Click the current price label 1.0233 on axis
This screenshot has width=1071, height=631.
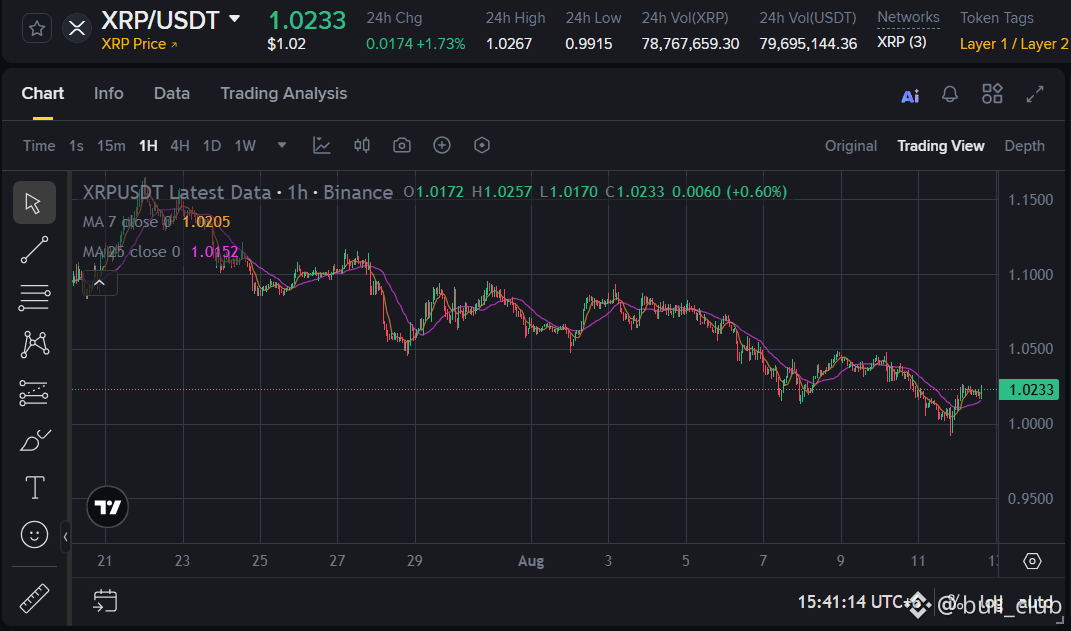pyautogui.click(x=1031, y=389)
